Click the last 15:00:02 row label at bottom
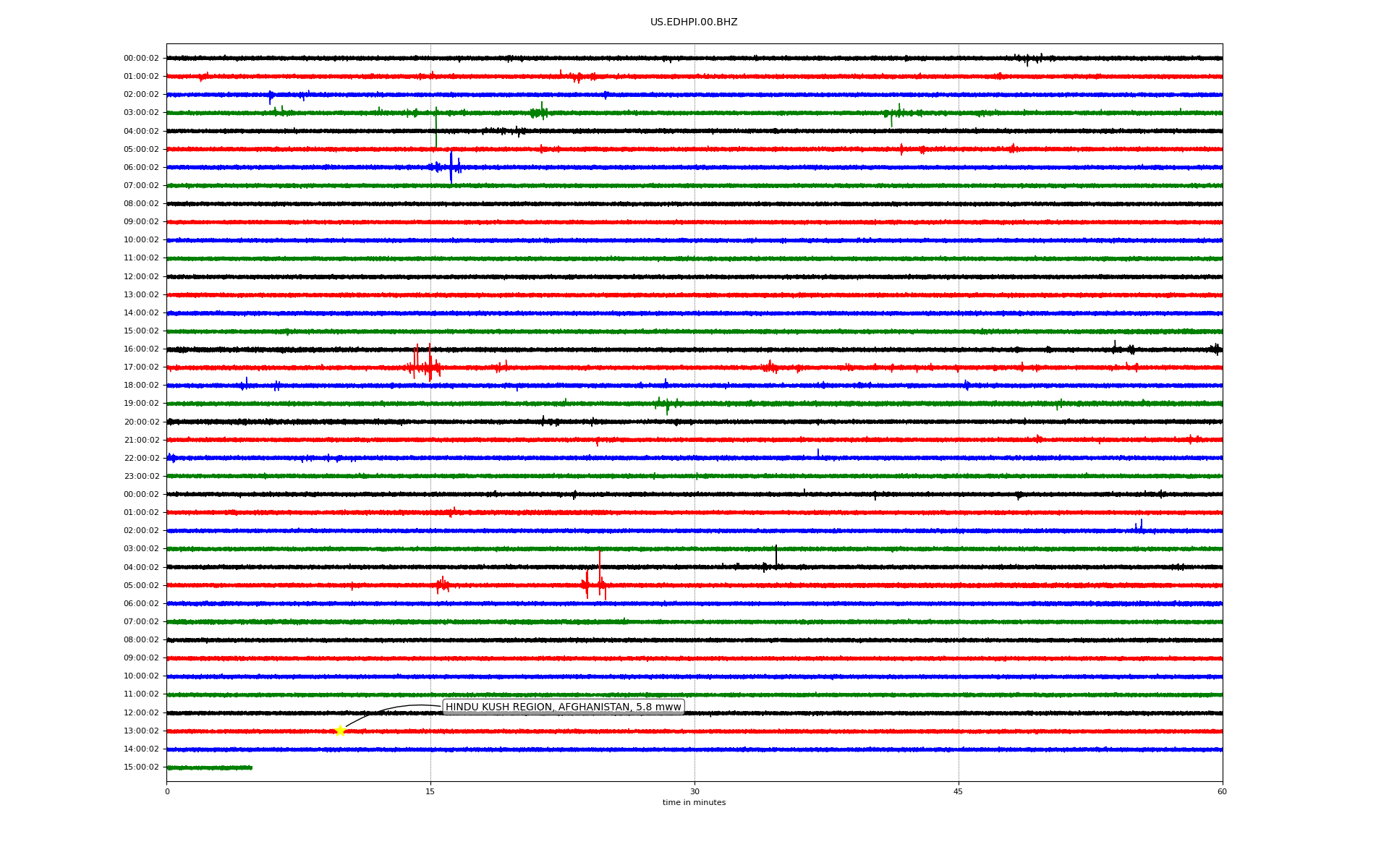Screen dimensions: 1389x868 point(141,767)
